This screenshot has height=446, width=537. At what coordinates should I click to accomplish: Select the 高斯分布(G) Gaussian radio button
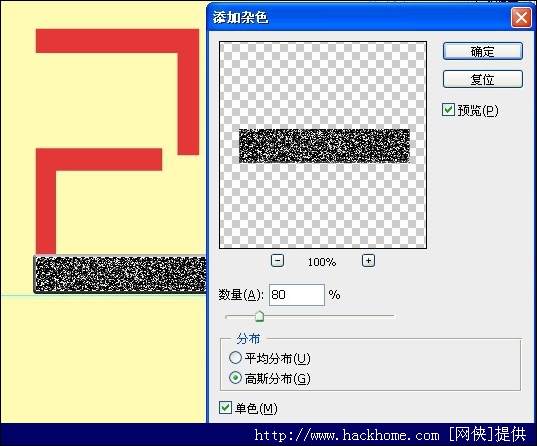[x=235, y=378]
